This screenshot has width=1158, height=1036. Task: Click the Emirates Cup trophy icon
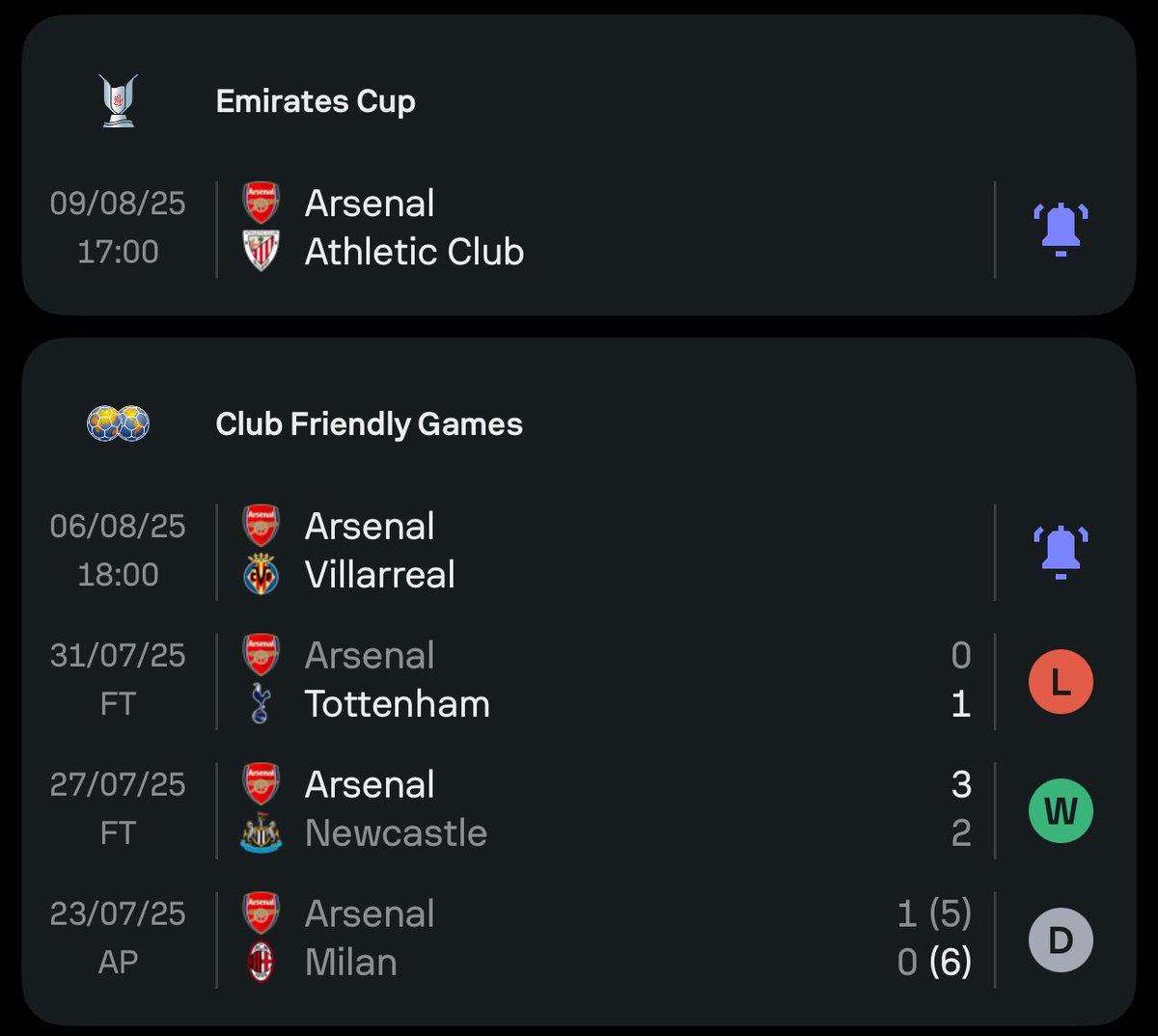pyautogui.click(x=119, y=100)
